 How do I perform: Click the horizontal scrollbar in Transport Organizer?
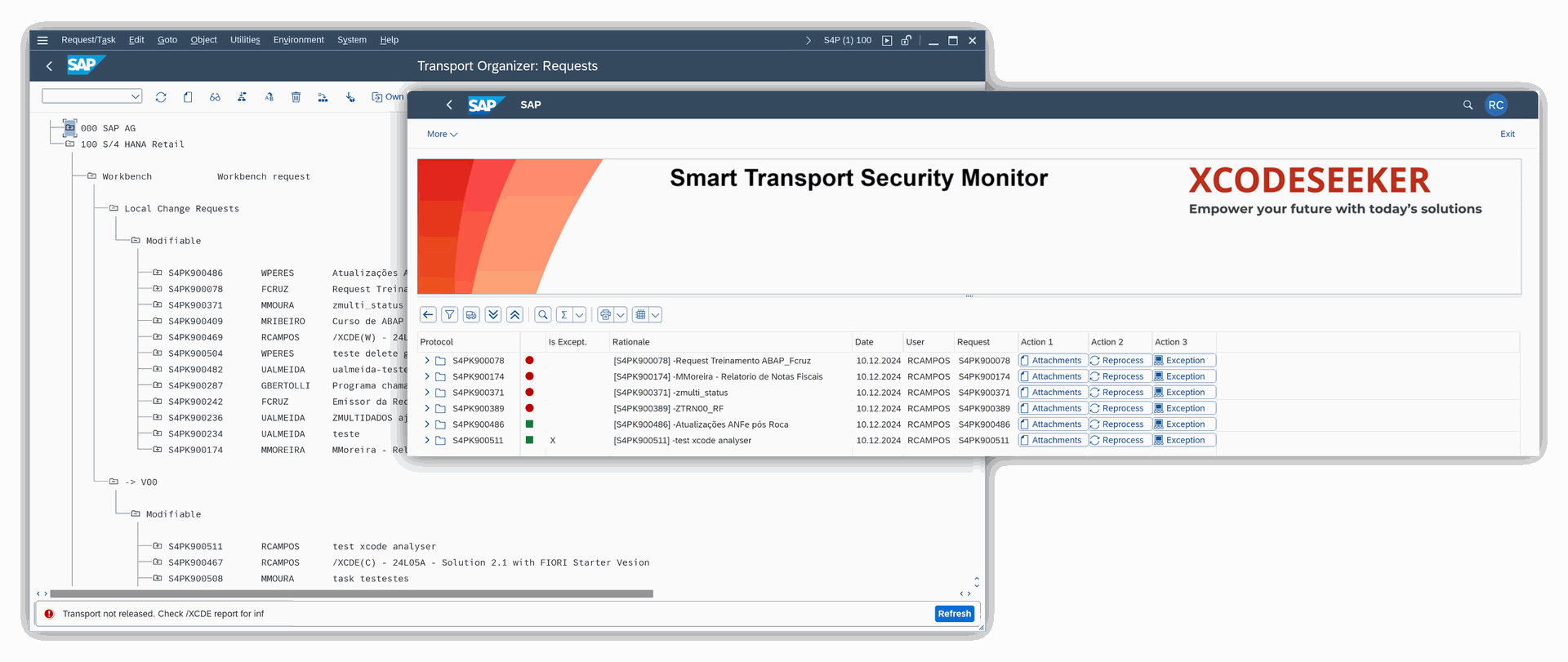(x=351, y=593)
